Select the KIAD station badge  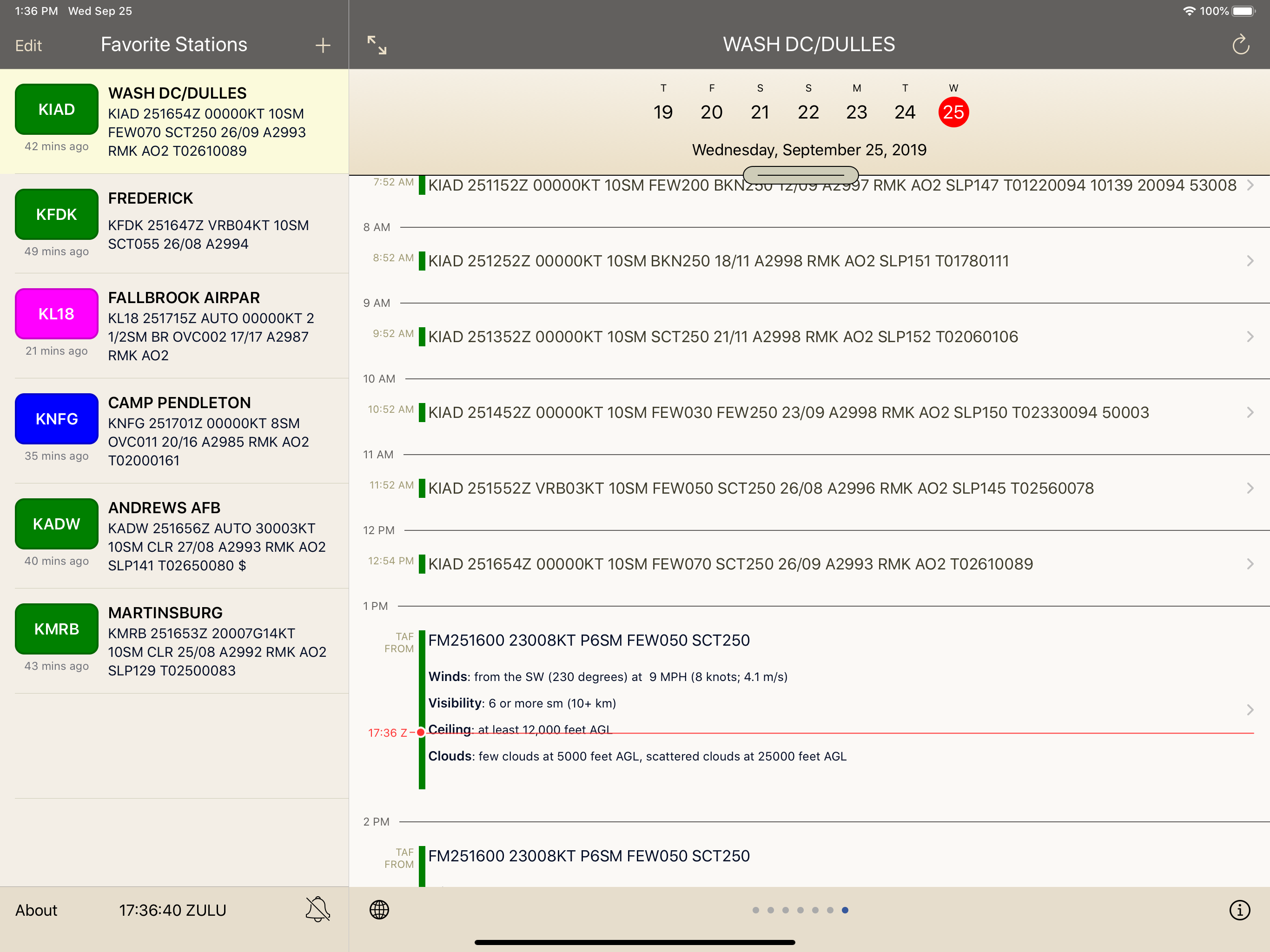click(56, 109)
